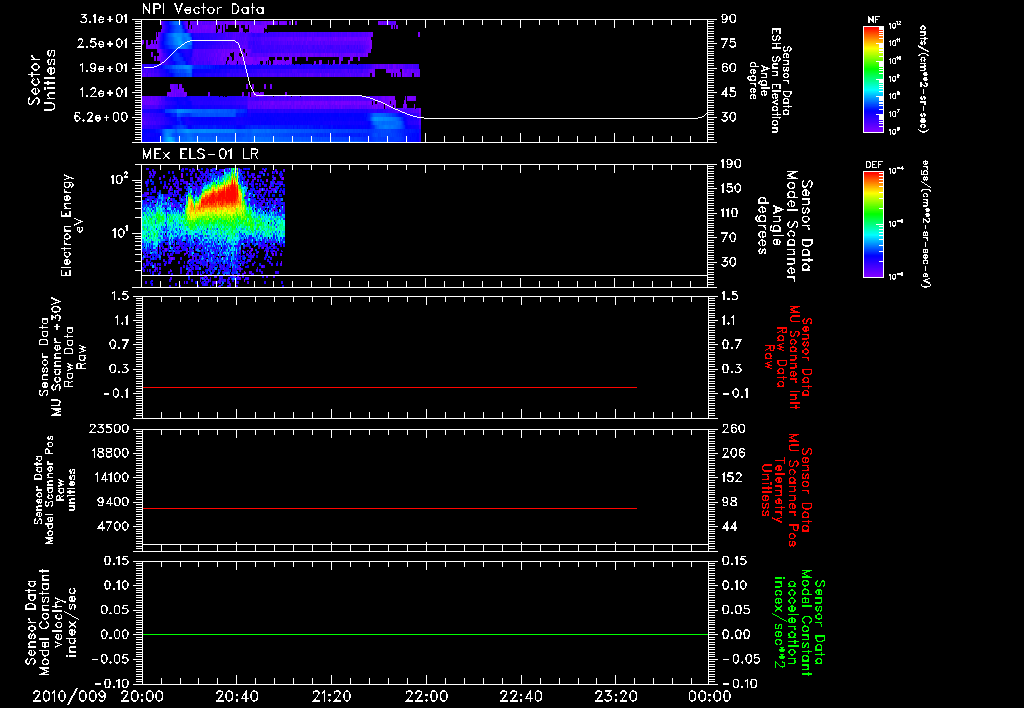Click the DEF rainbow color bar
The width and height of the screenshot is (1024, 708).
[873, 224]
